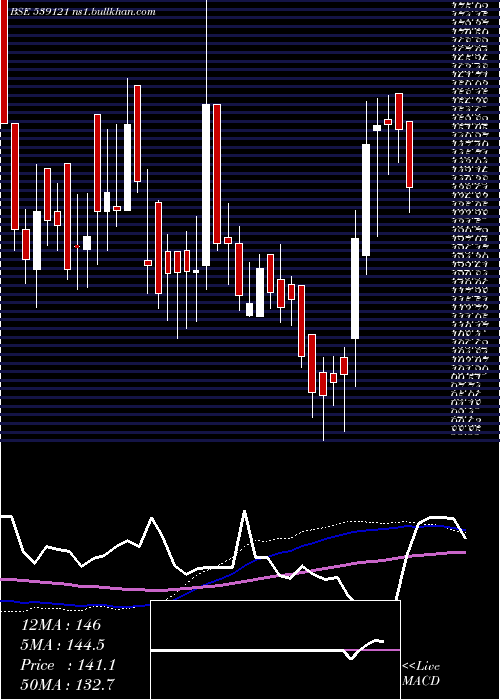Click inside the MACD inset chart box
The width and height of the screenshot is (500, 700).
coord(275,650)
